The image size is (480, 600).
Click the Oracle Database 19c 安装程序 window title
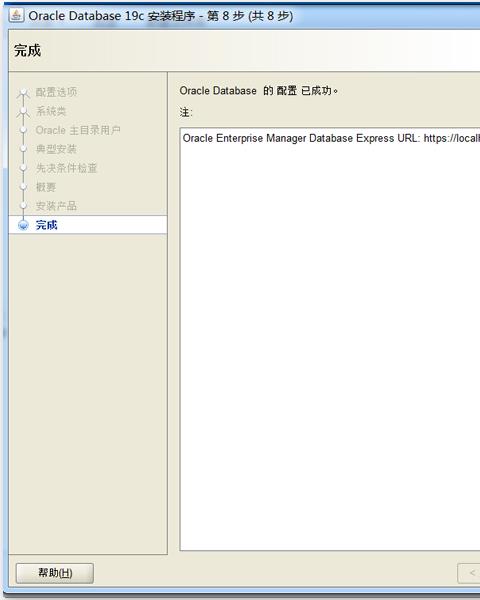pyautogui.click(x=161, y=16)
